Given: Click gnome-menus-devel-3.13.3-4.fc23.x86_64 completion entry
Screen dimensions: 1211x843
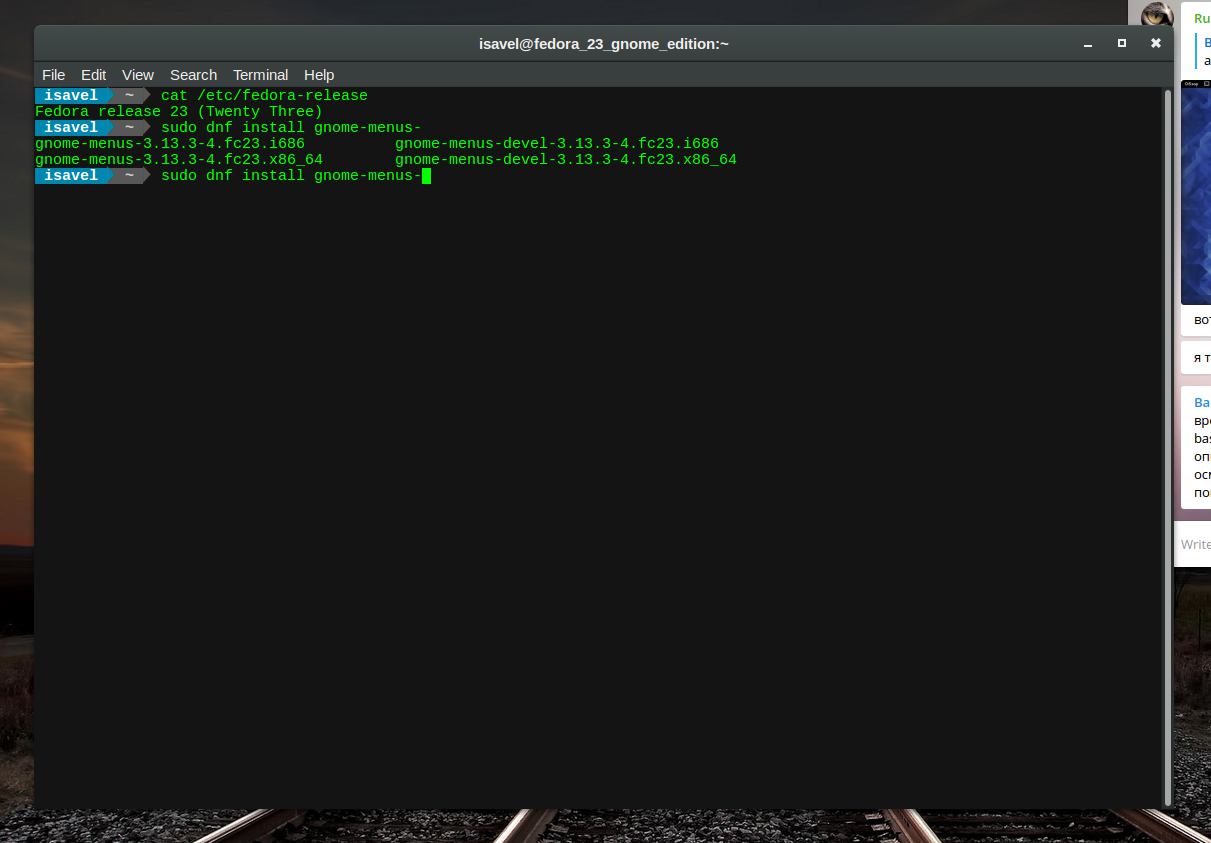Looking at the screenshot, I should click(x=566, y=159).
